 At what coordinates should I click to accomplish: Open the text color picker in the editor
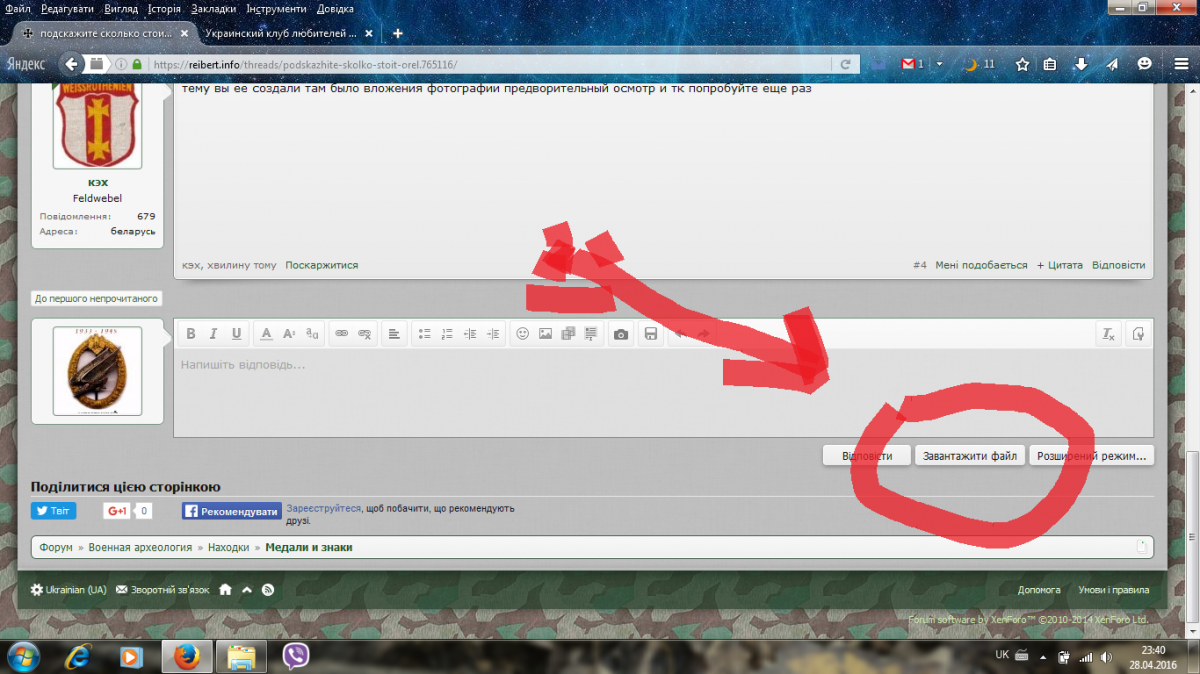[266, 334]
